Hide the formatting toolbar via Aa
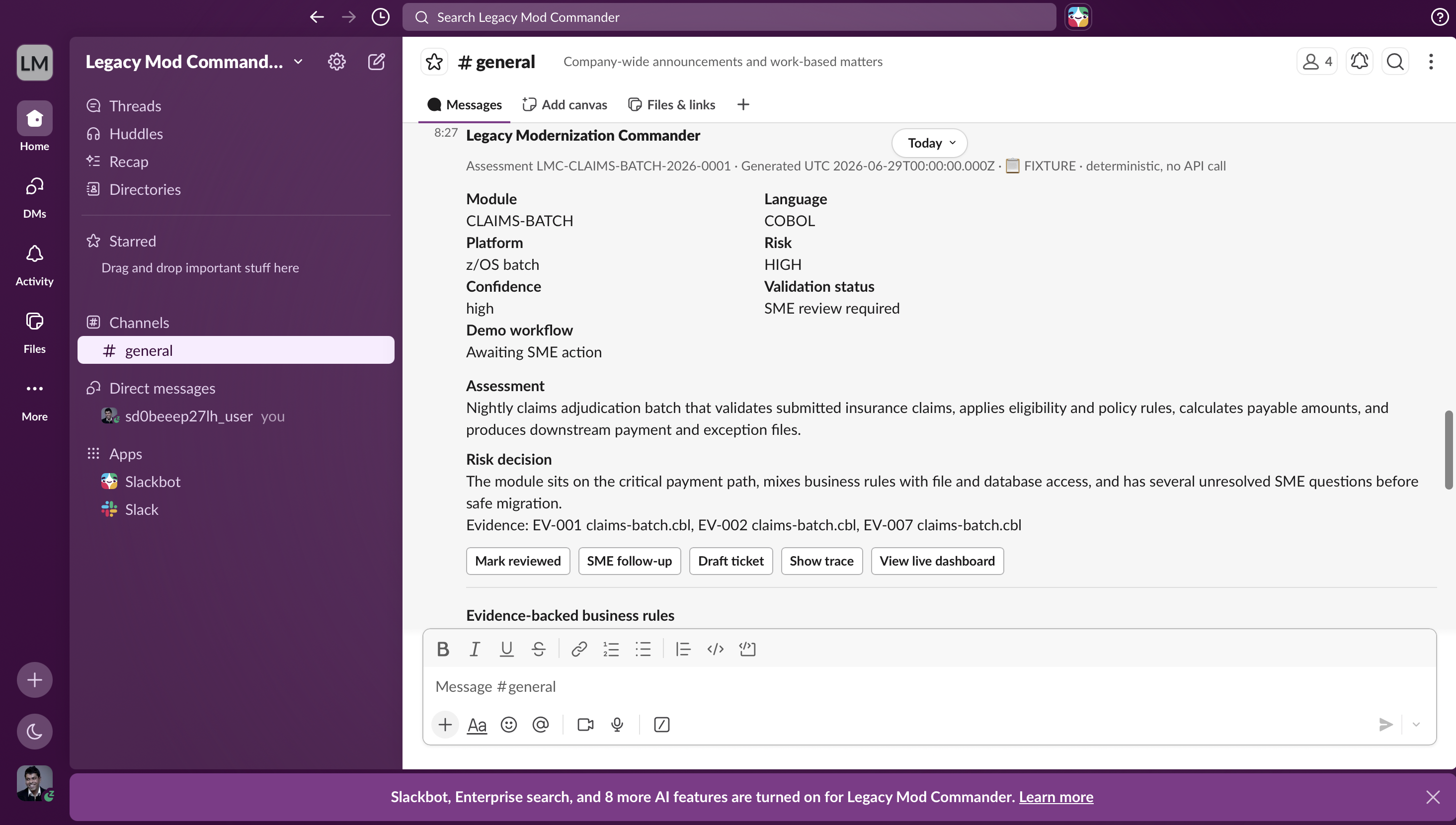 click(477, 725)
